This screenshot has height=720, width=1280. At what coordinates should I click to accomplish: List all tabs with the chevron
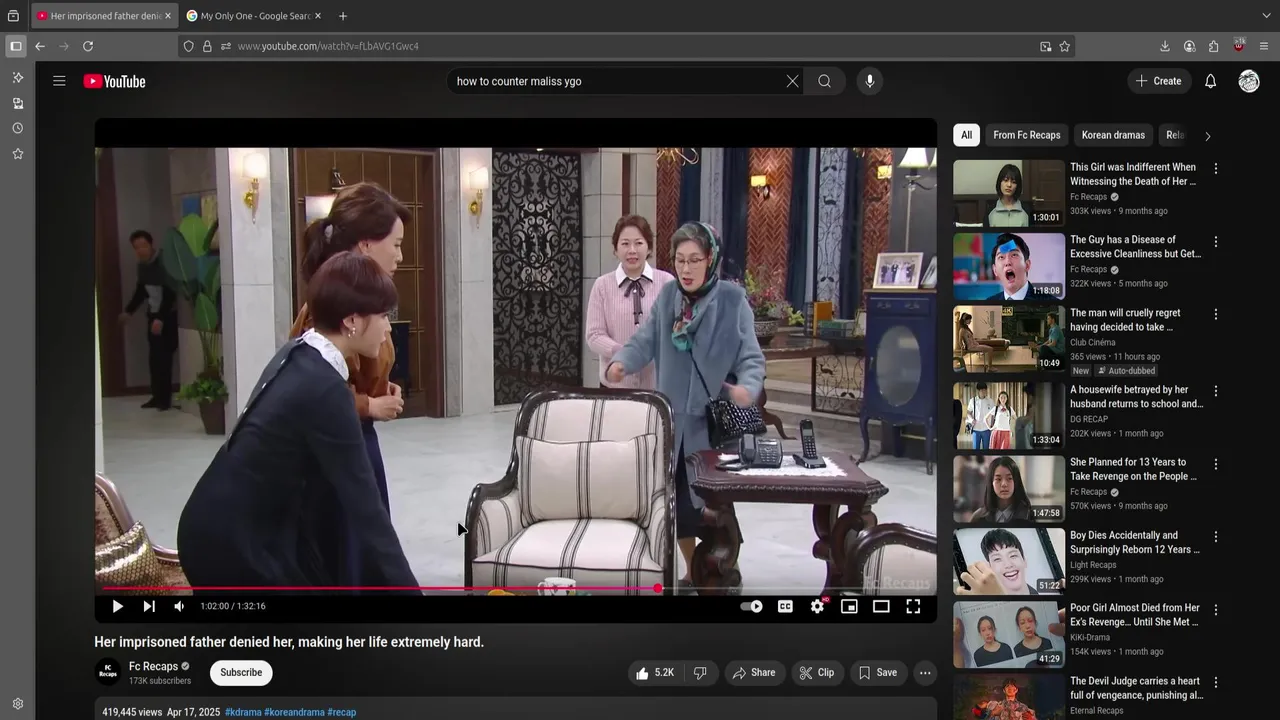click(x=1267, y=16)
